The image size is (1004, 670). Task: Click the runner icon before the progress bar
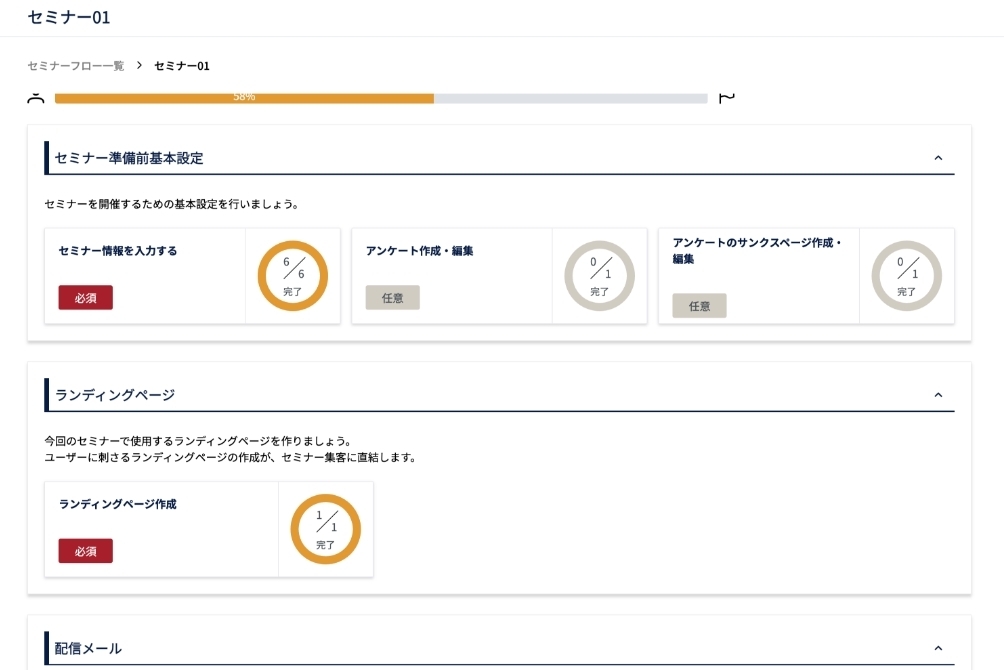pos(36,97)
